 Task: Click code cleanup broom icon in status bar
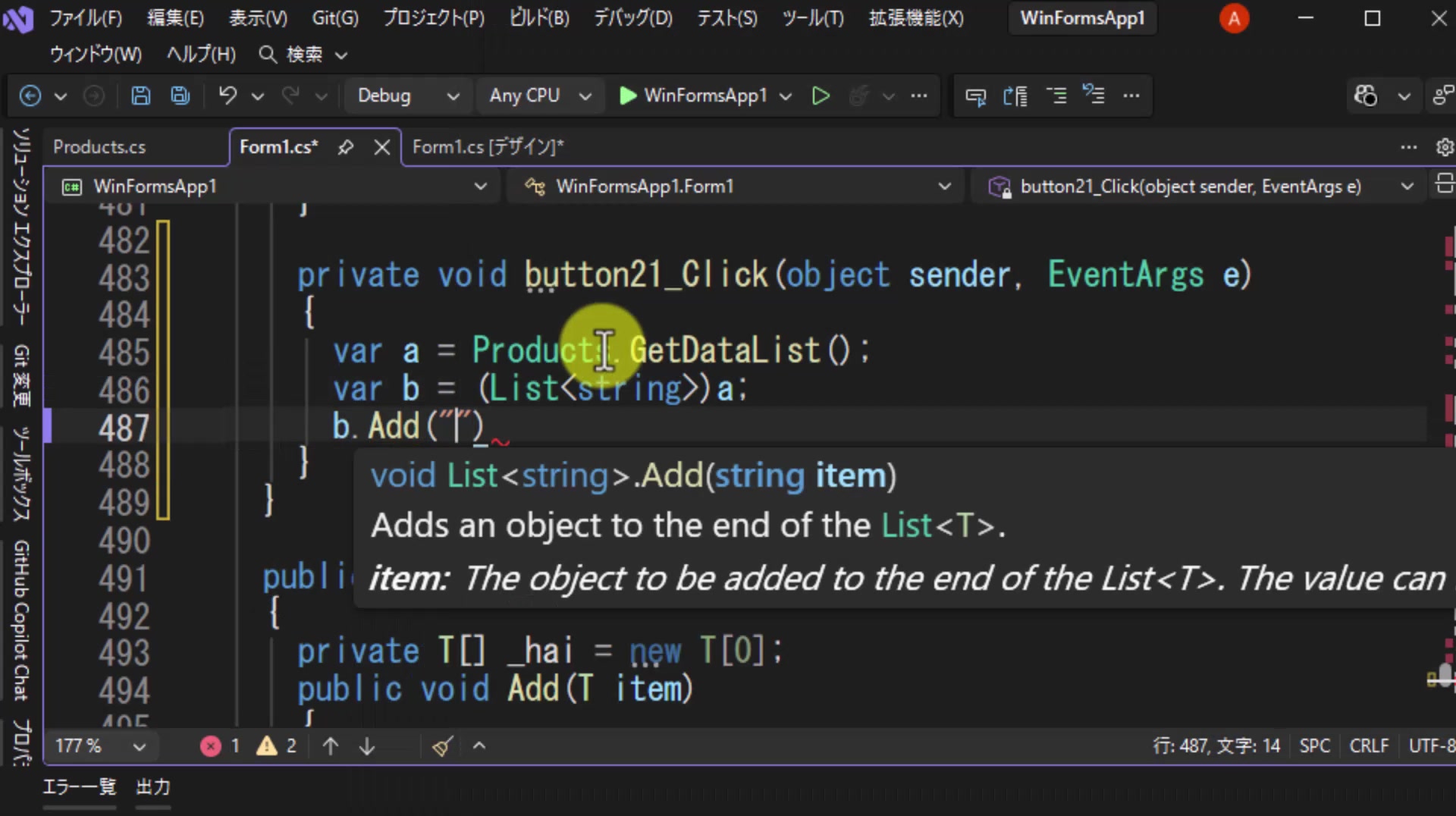443,746
